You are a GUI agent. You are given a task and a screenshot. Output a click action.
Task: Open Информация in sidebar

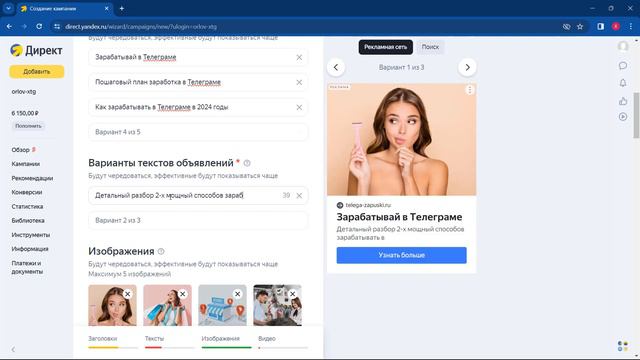coord(30,249)
